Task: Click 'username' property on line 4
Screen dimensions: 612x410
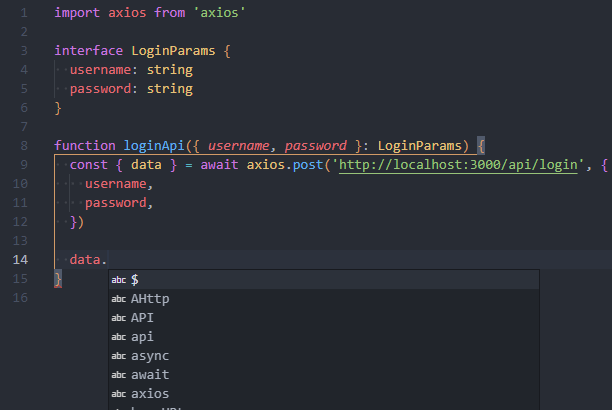Action: pyautogui.click(x=100, y=70)
